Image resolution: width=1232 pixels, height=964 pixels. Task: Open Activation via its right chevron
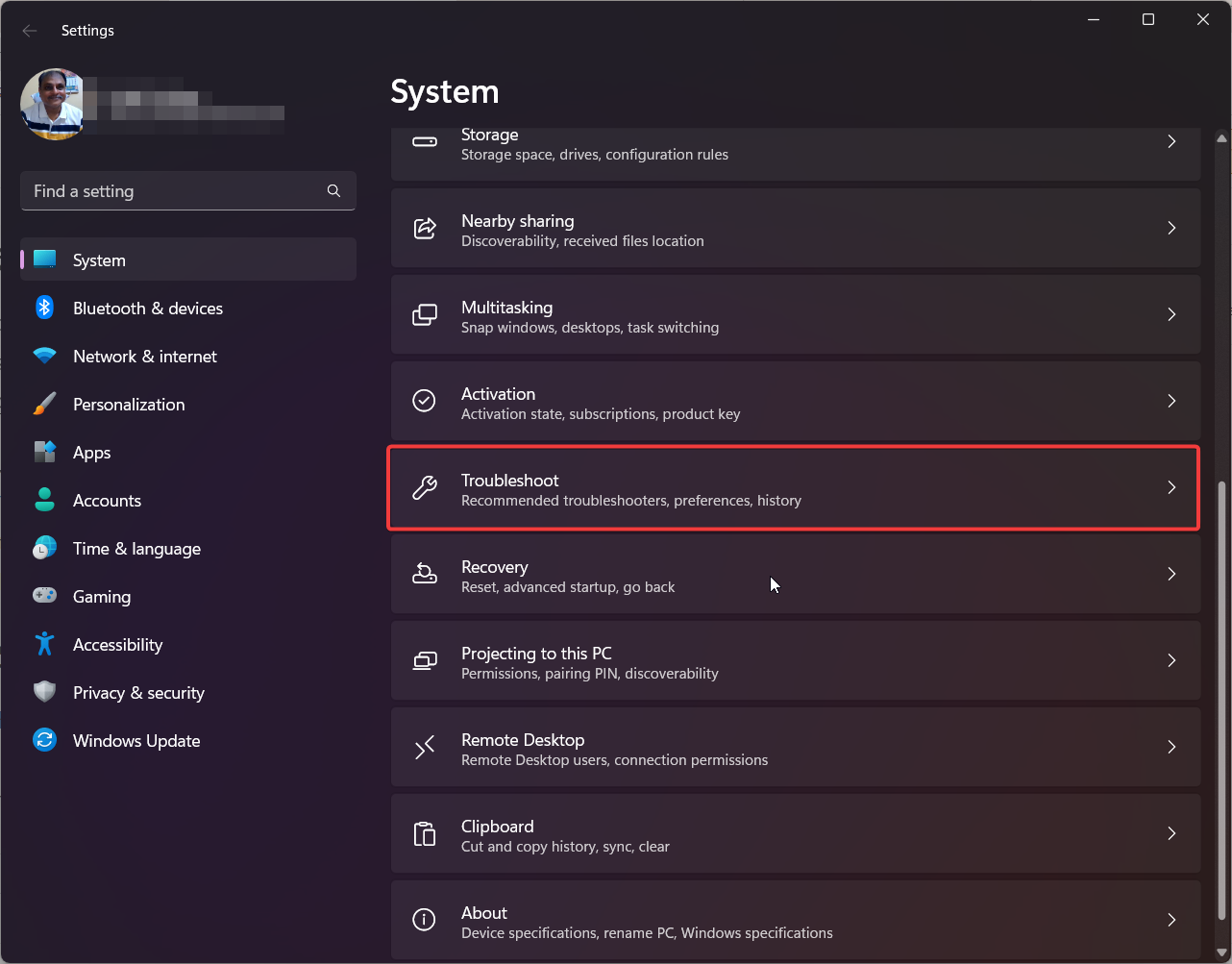coord(1171,401)
